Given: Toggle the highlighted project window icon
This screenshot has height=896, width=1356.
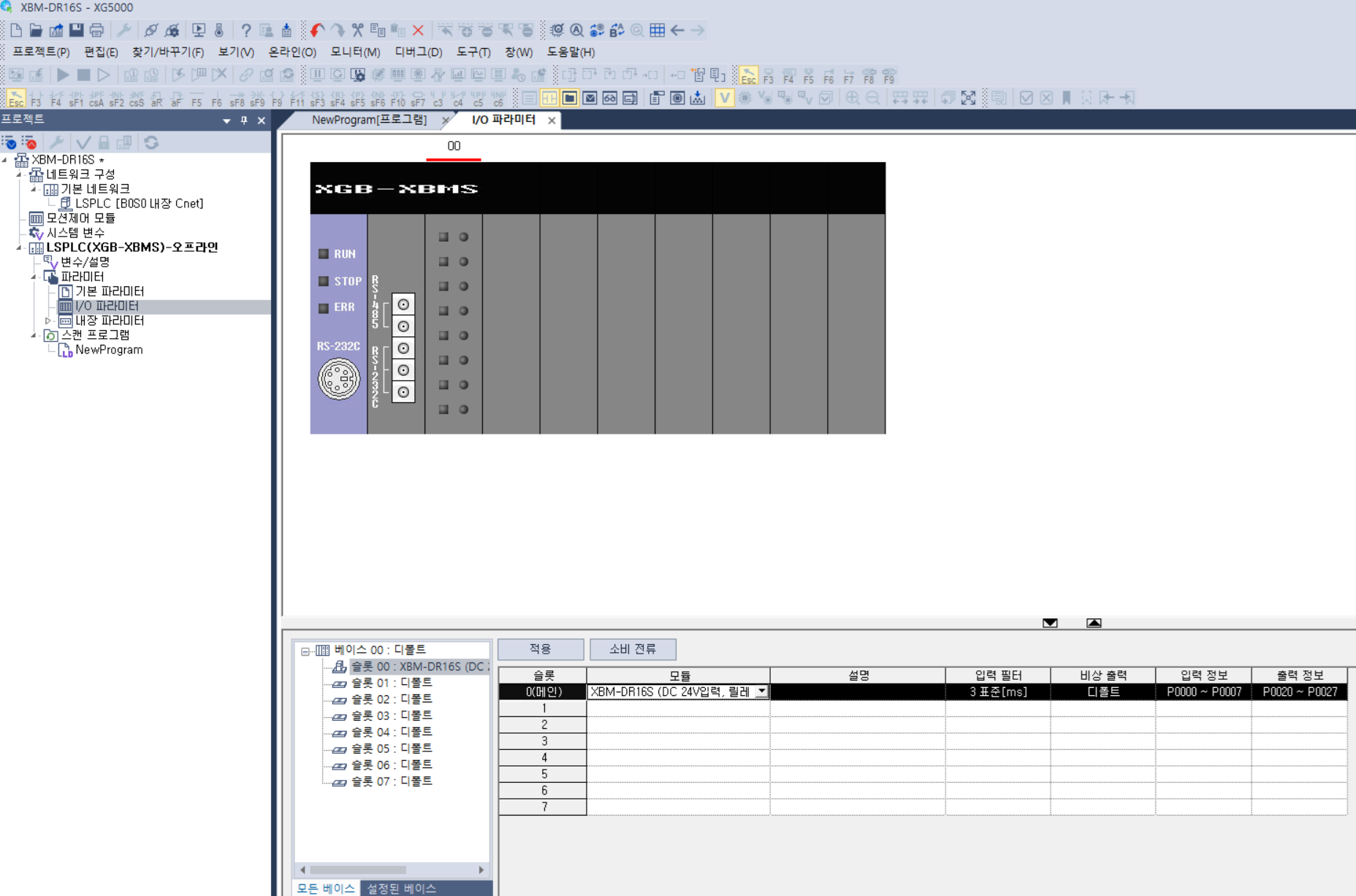Looking at the screenshot, I should coord(570,98).
